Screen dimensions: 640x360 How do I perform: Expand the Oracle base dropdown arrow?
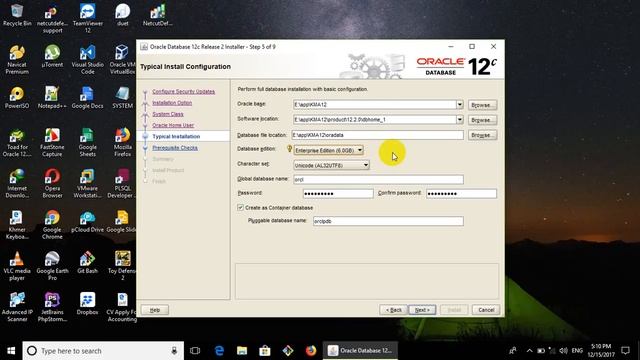(x=460, y=104)
